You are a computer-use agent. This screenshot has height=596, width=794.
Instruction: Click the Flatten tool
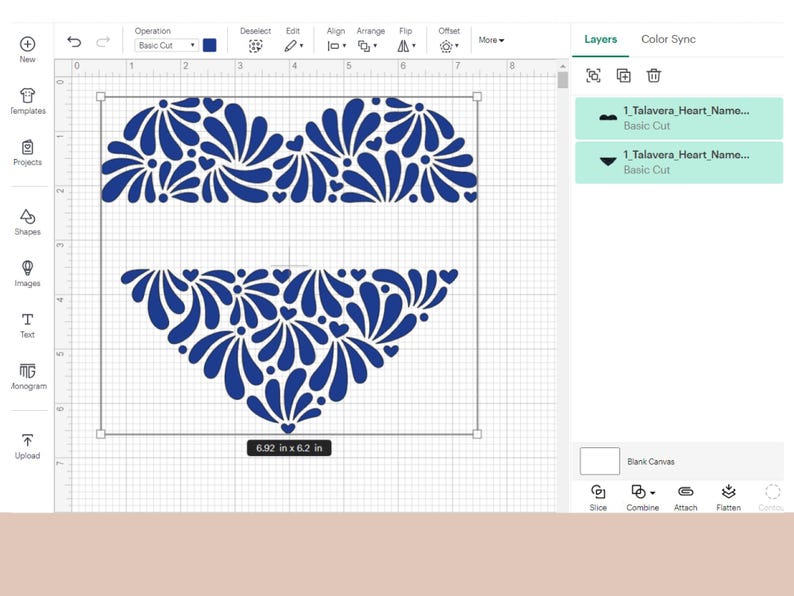[x=728, y=498]
